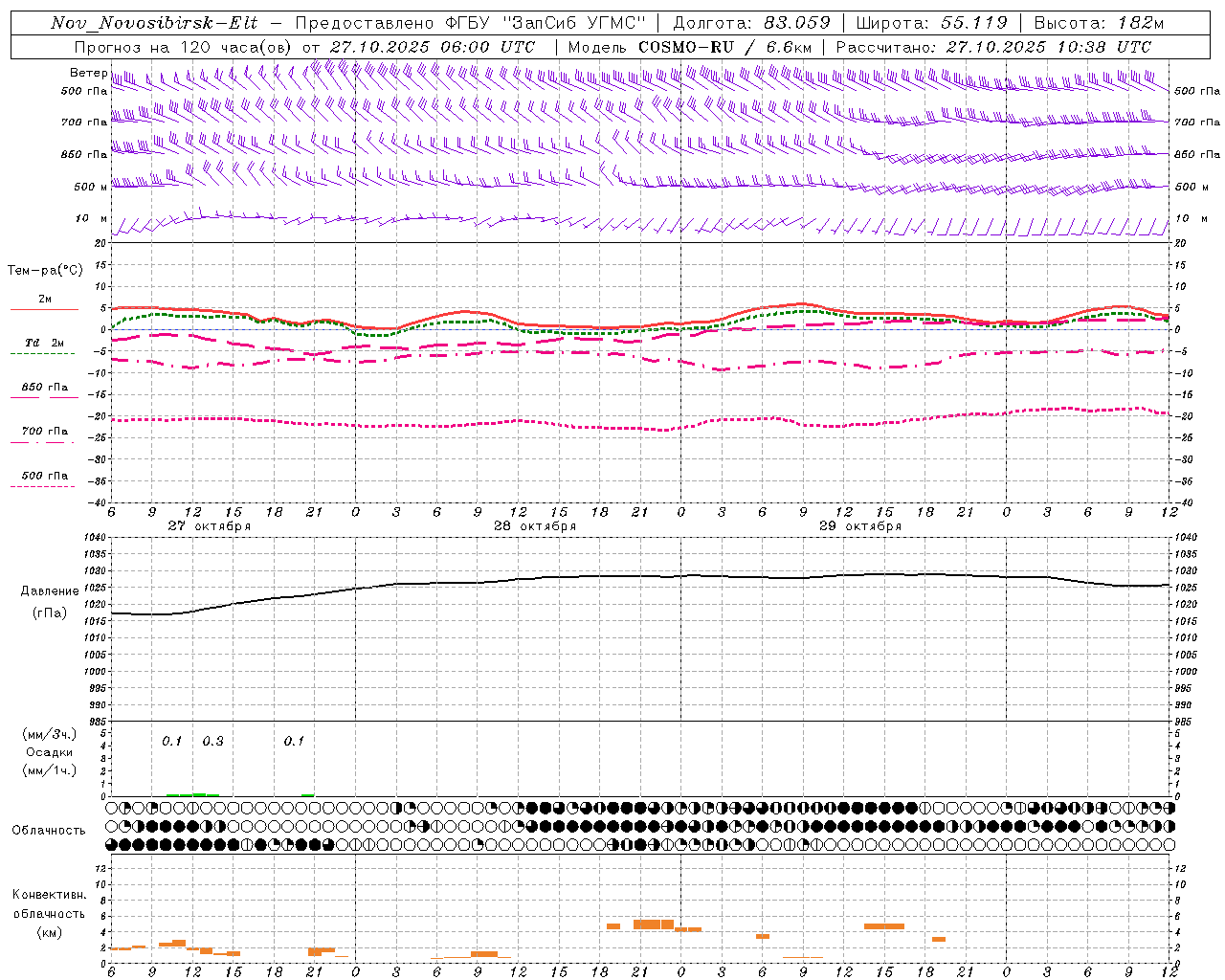Click the Конвективн. panel label
1225x980 pixels.
coord(49,895)
